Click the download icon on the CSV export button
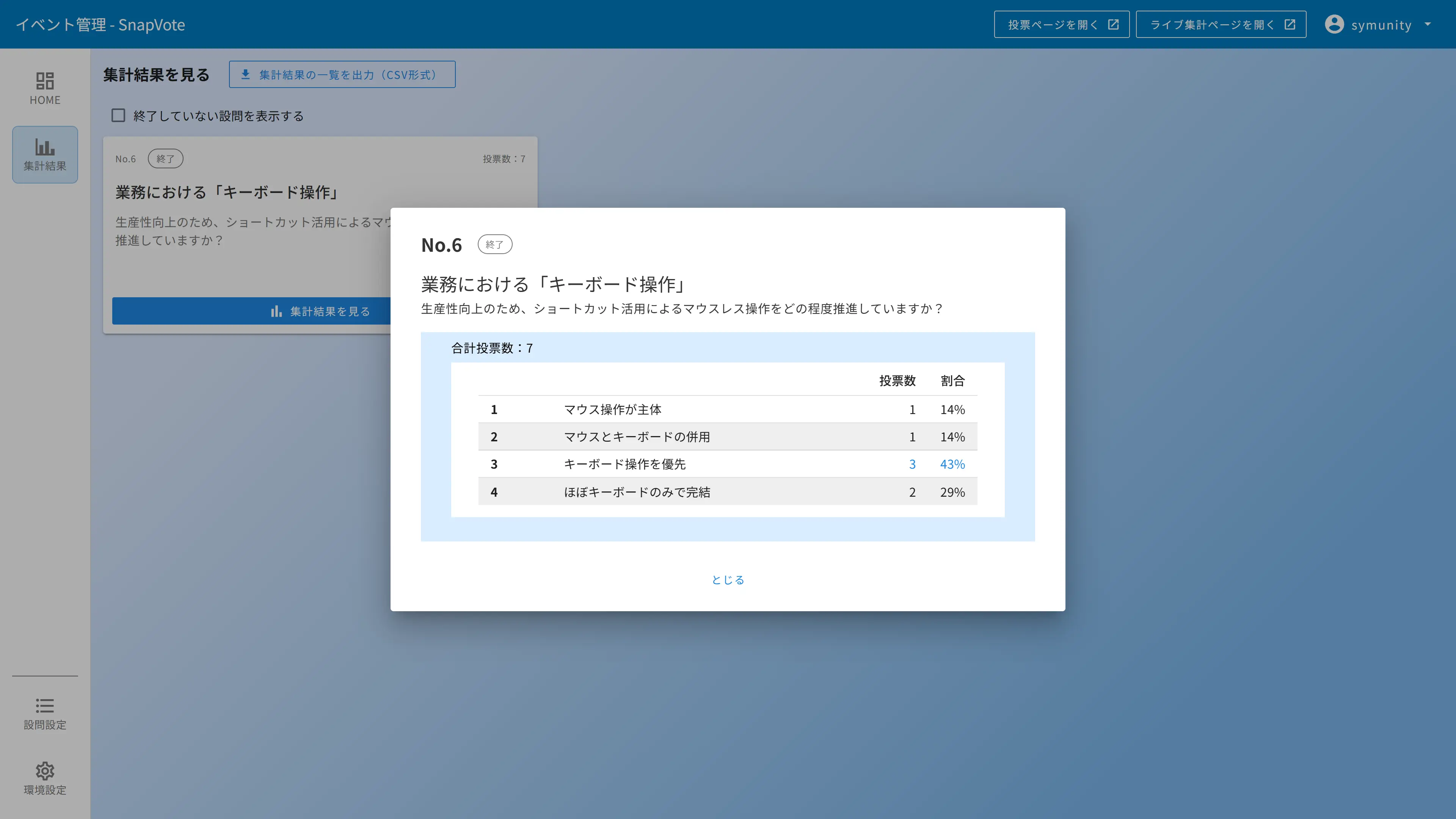The height and width of the screenshot is (819, 1456). click(x=245, y=74)
